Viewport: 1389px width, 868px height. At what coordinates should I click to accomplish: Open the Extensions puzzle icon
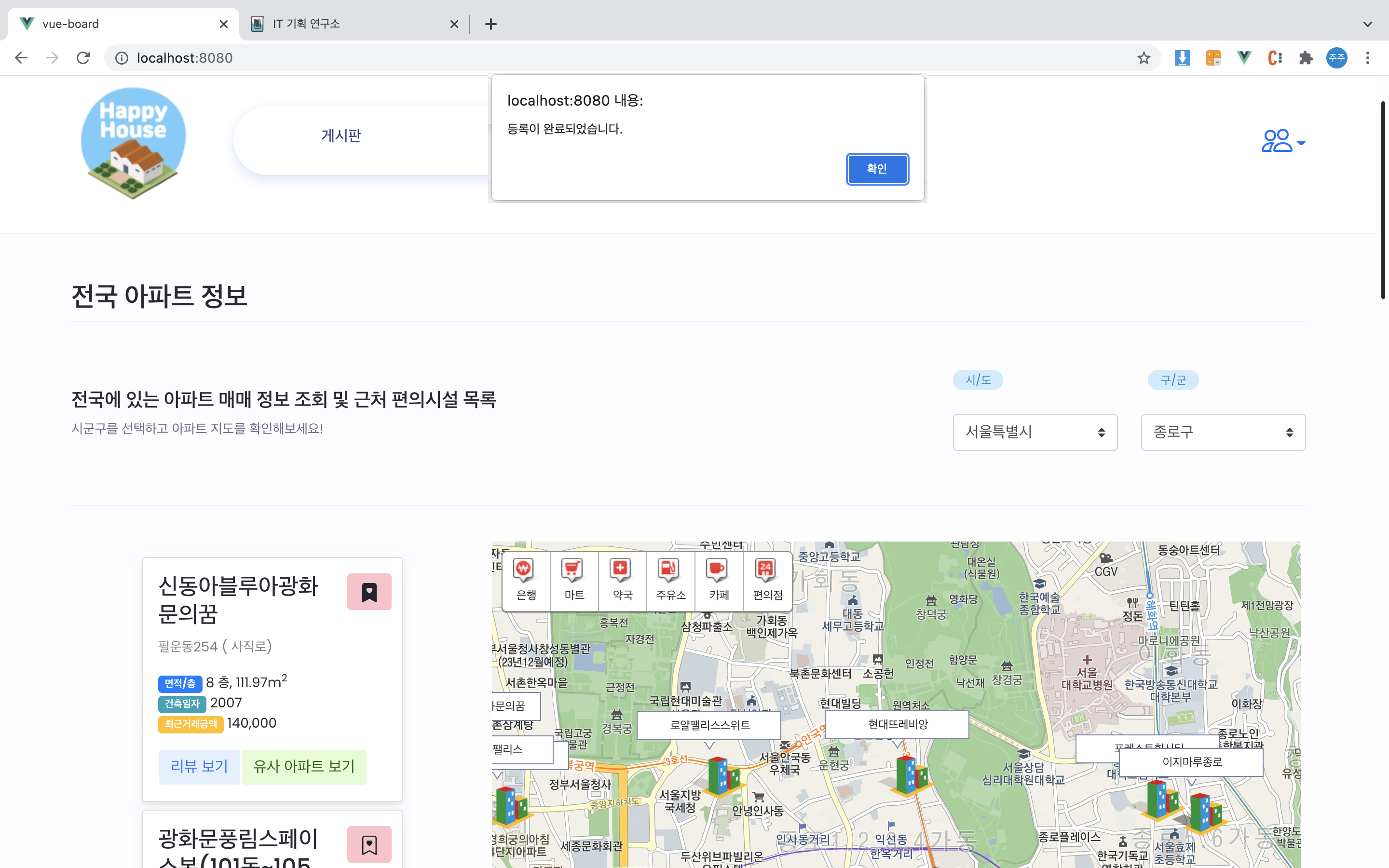(x=1306, y=58)
